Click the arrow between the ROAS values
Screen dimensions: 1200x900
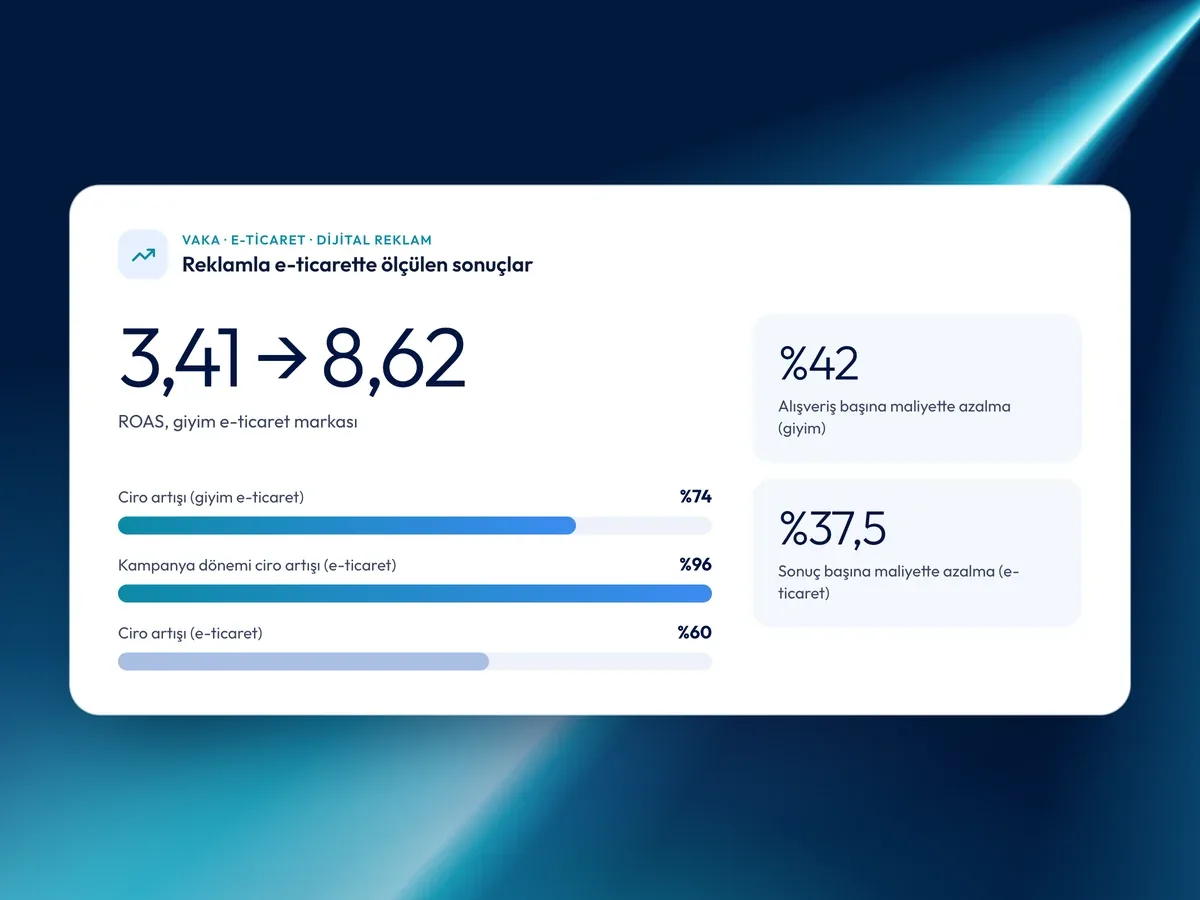pyautogui.click(x=281, y=360)
